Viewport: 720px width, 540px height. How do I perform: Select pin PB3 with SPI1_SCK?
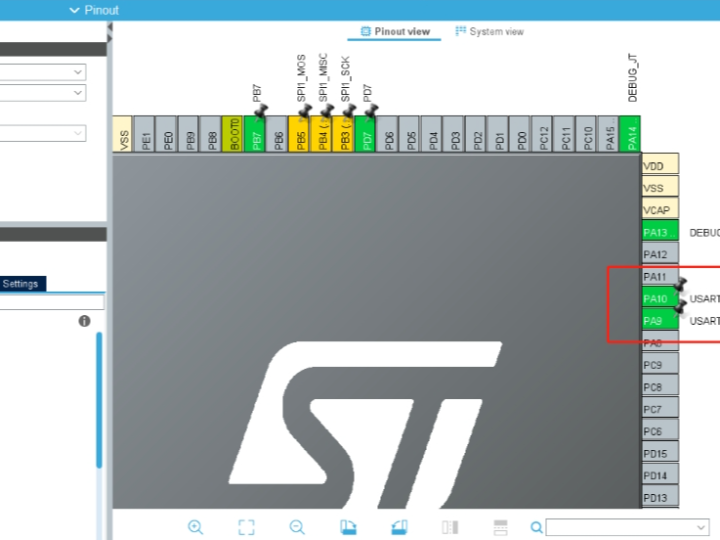coord(343,134)
